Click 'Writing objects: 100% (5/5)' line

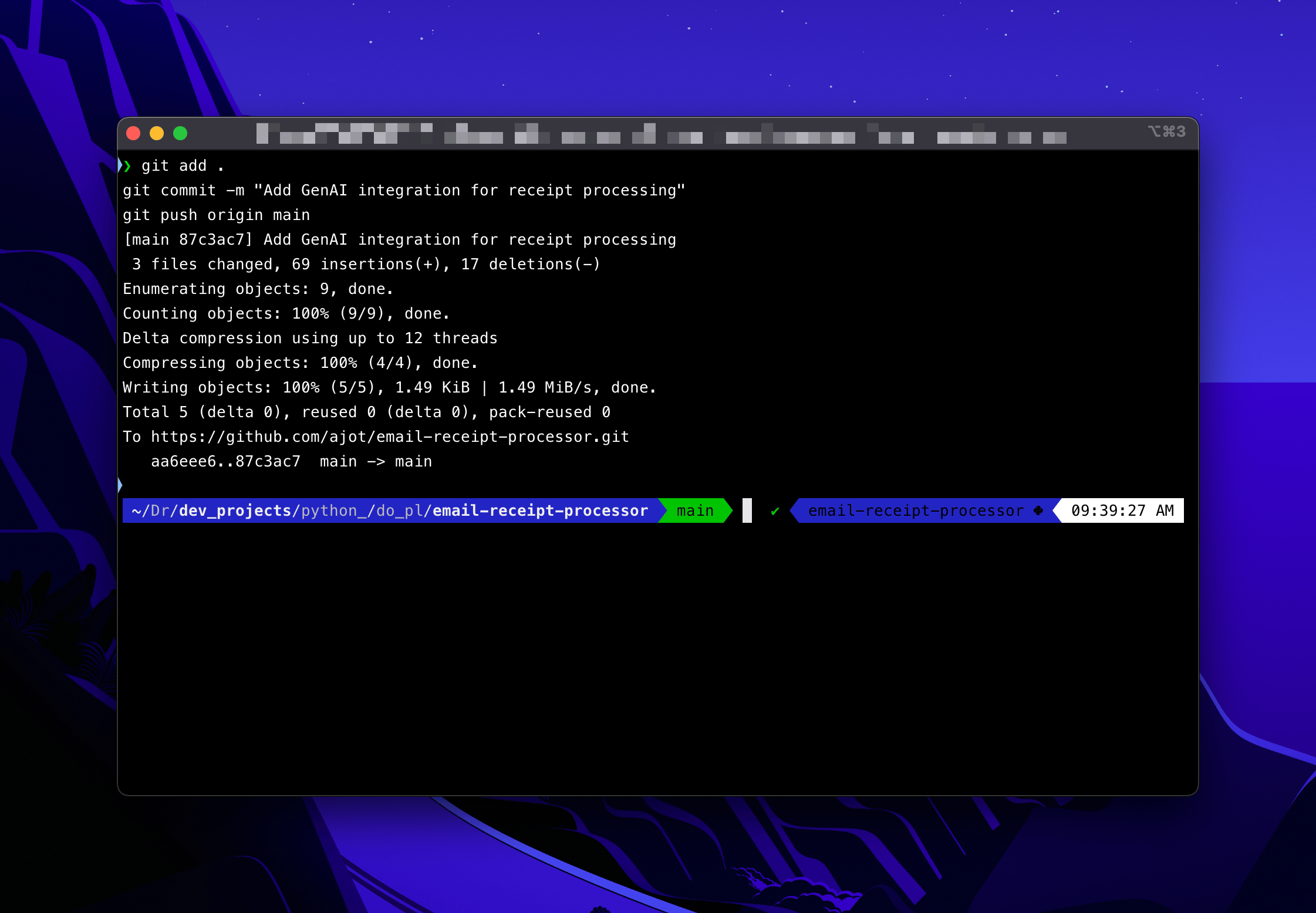[389, 388]
